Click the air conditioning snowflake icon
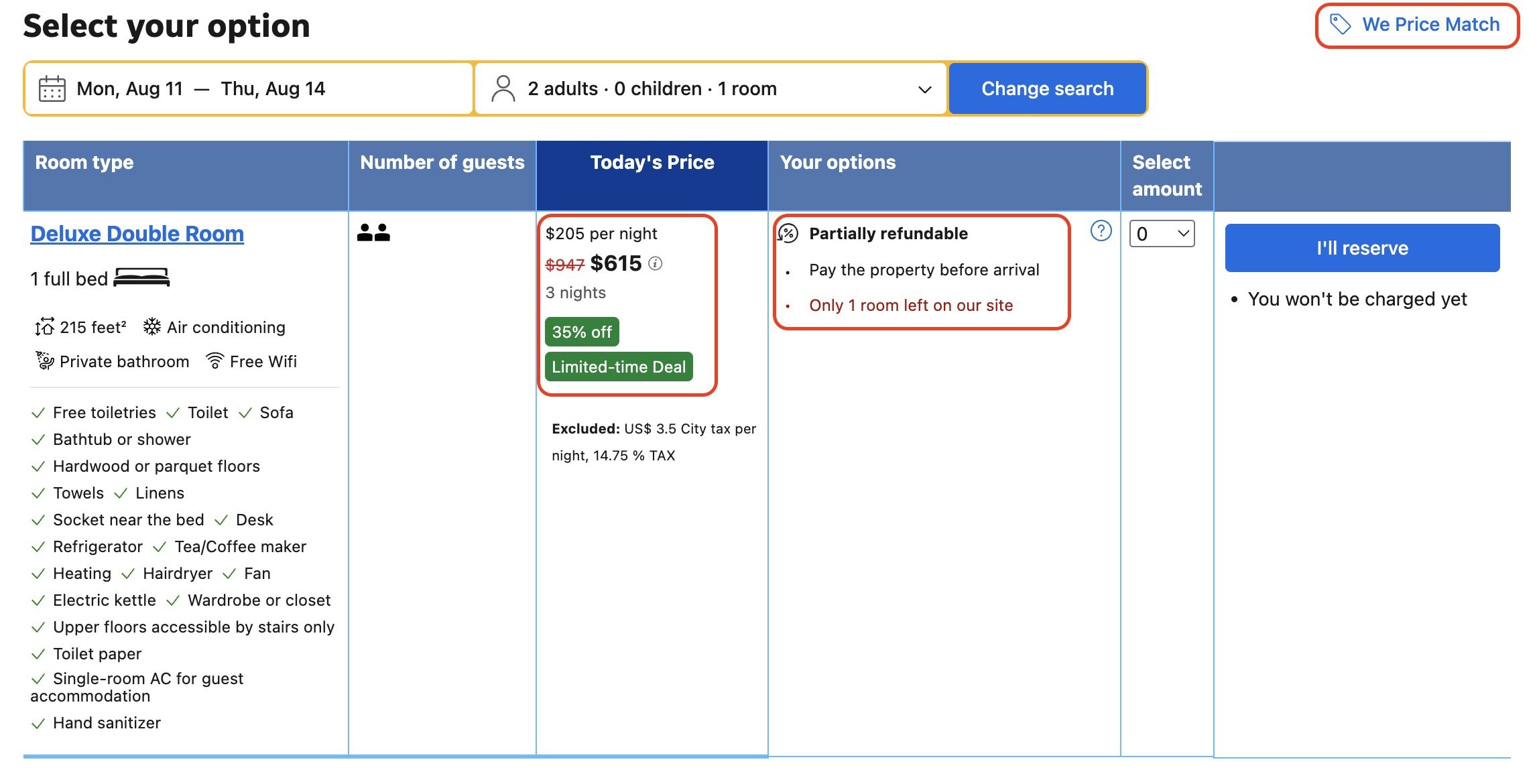Viewport: 1539px width, 784px height. click(152, 327)
